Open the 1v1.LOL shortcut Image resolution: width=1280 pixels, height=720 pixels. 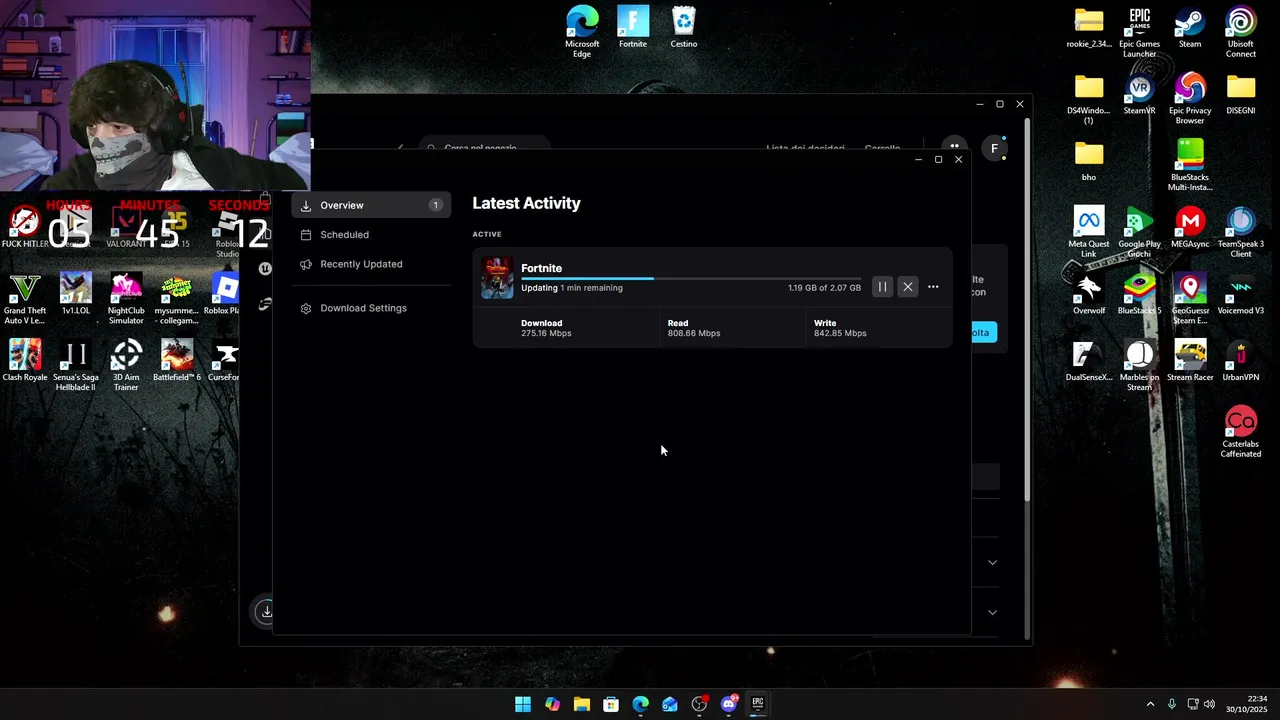[75, 295]
